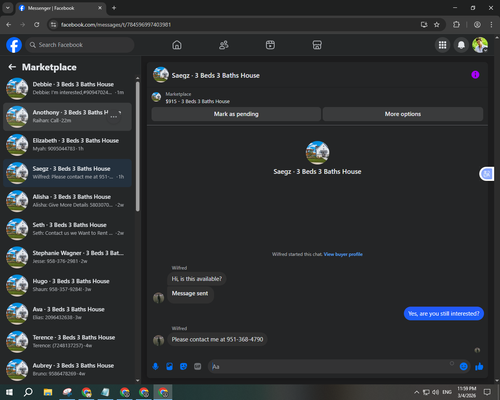Open Terence's 3 Beds 3 Baths conversation

[67, 341]
